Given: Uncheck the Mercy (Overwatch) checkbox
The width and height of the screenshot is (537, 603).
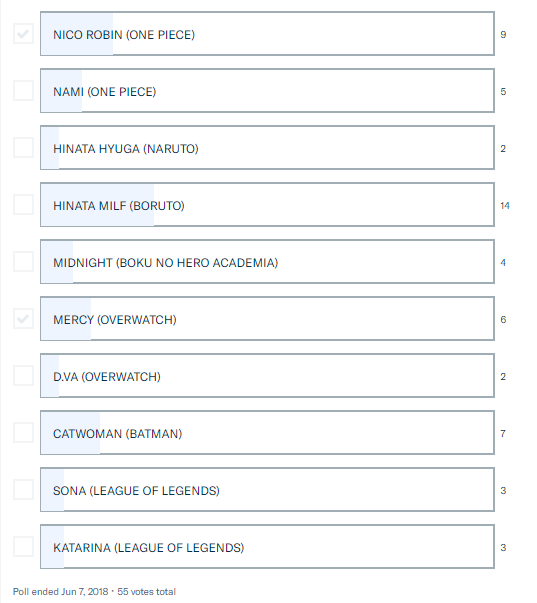Looking at the screenshot, I should tap(23, 318).
